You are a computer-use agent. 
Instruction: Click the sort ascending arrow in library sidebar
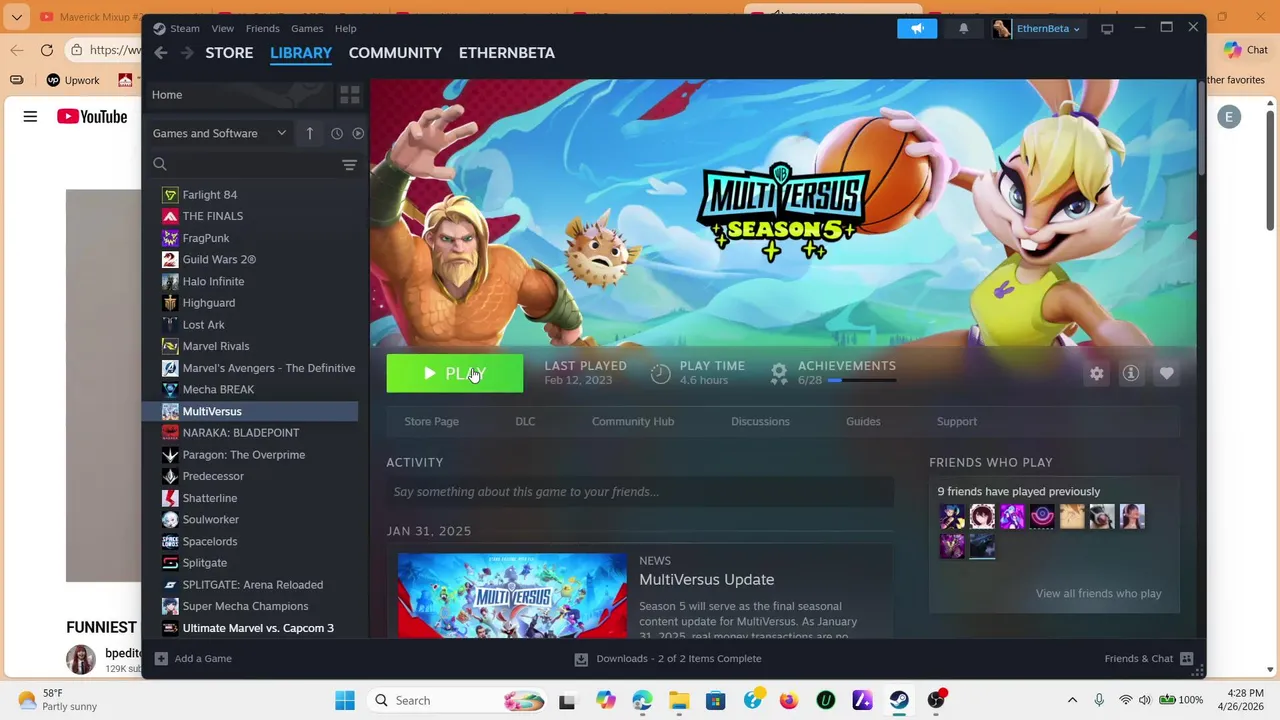(x=309, y=133)
